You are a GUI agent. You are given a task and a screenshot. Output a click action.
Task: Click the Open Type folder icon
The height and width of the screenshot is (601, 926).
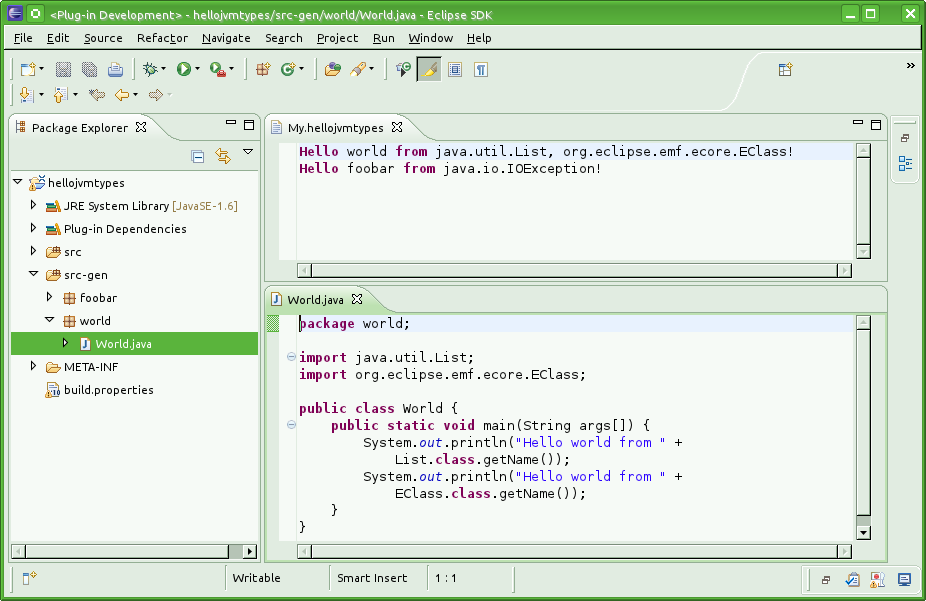coord(332,69)
